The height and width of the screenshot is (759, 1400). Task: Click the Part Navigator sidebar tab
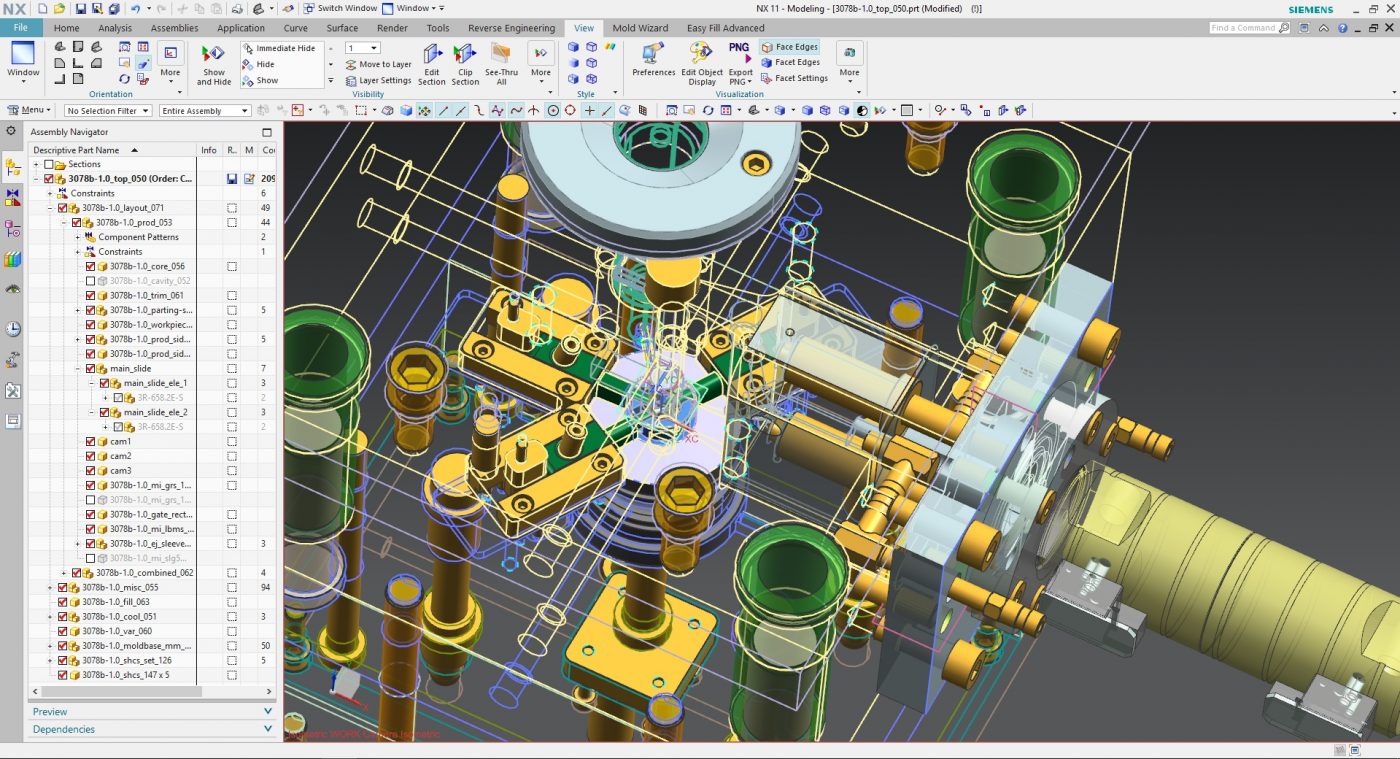[12, 229]
